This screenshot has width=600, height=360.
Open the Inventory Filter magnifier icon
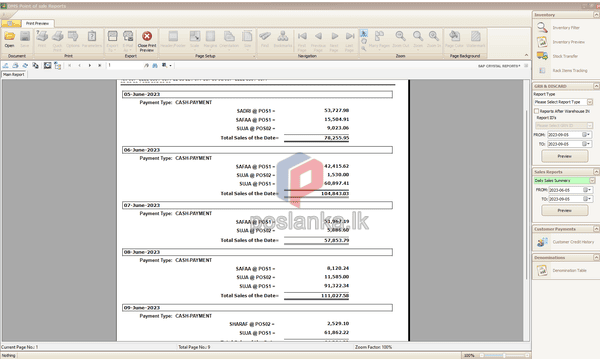click(x=542, y=28)
